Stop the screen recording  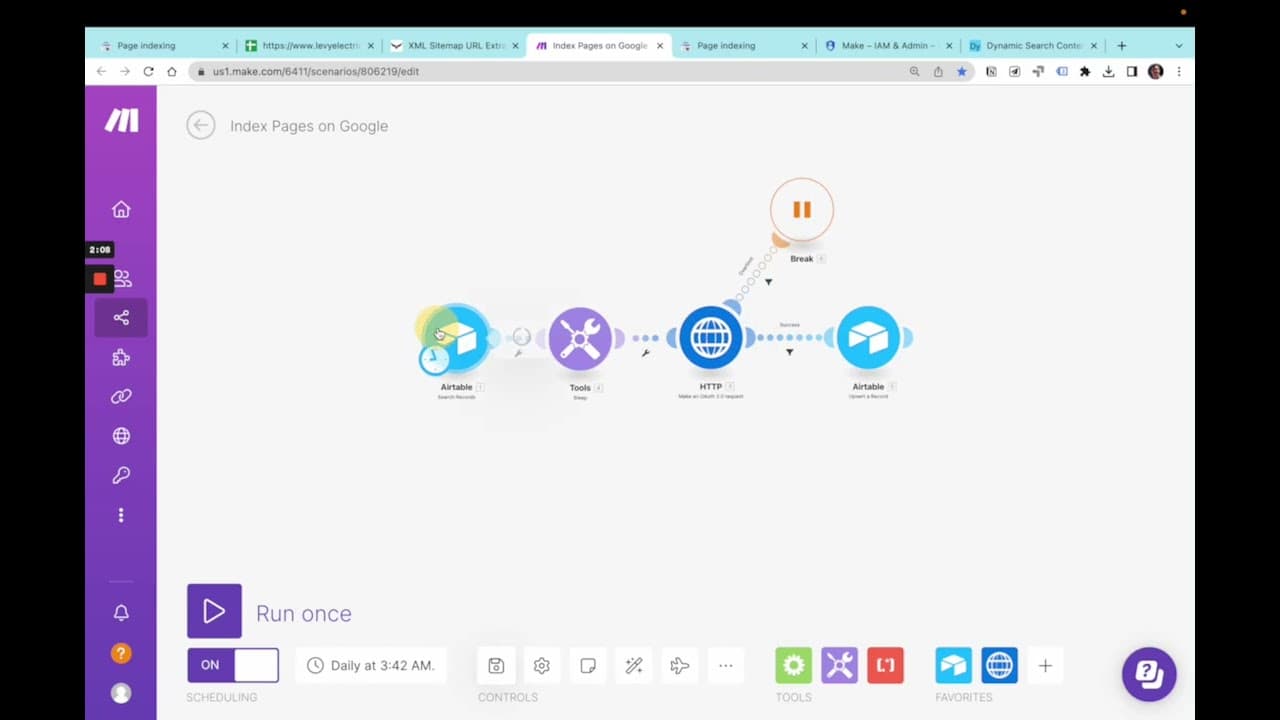99,278
